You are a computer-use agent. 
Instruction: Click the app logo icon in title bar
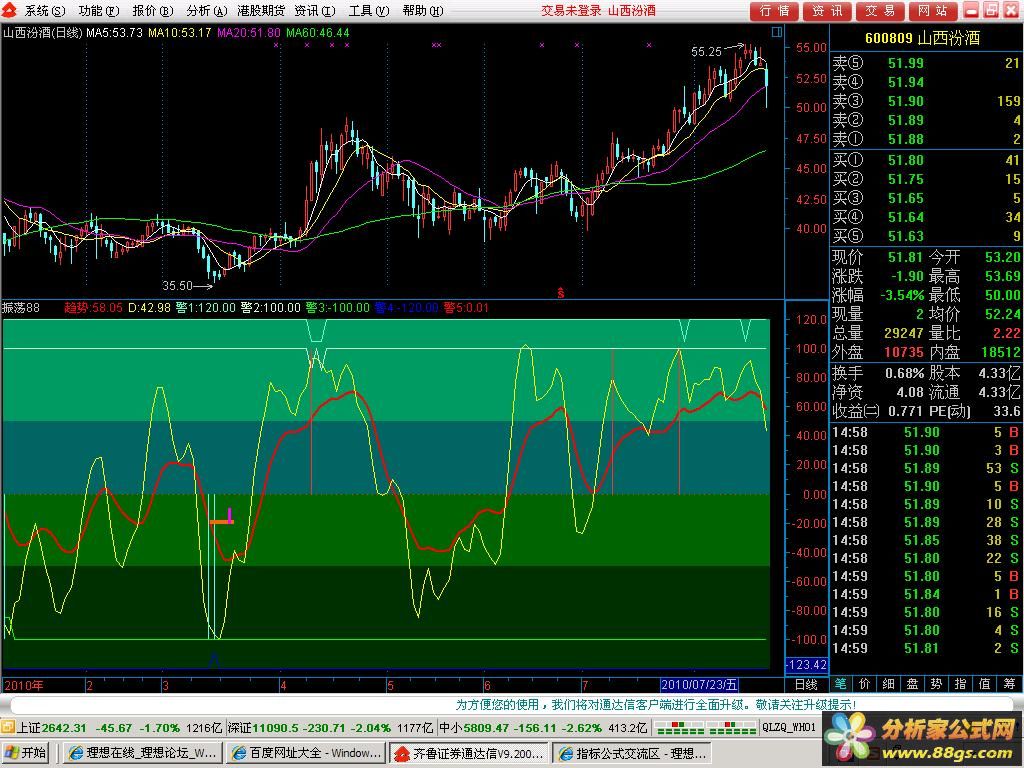pyautogui.click(x=10, y=10)
